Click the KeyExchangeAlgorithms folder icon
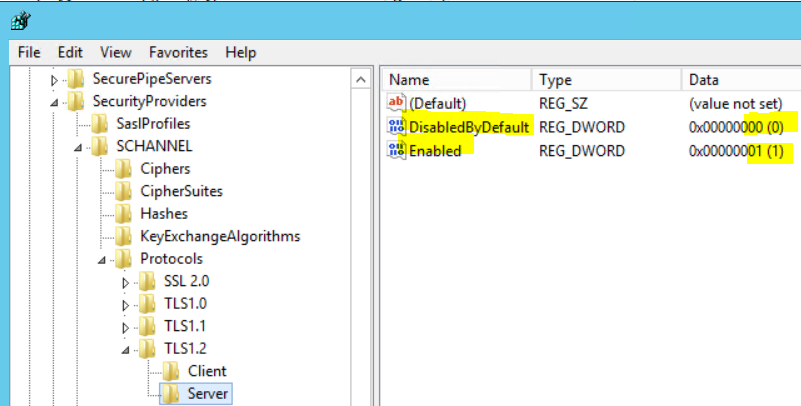Image resolution: width=801 pixels, height=406 pixels. pos(124,236)
